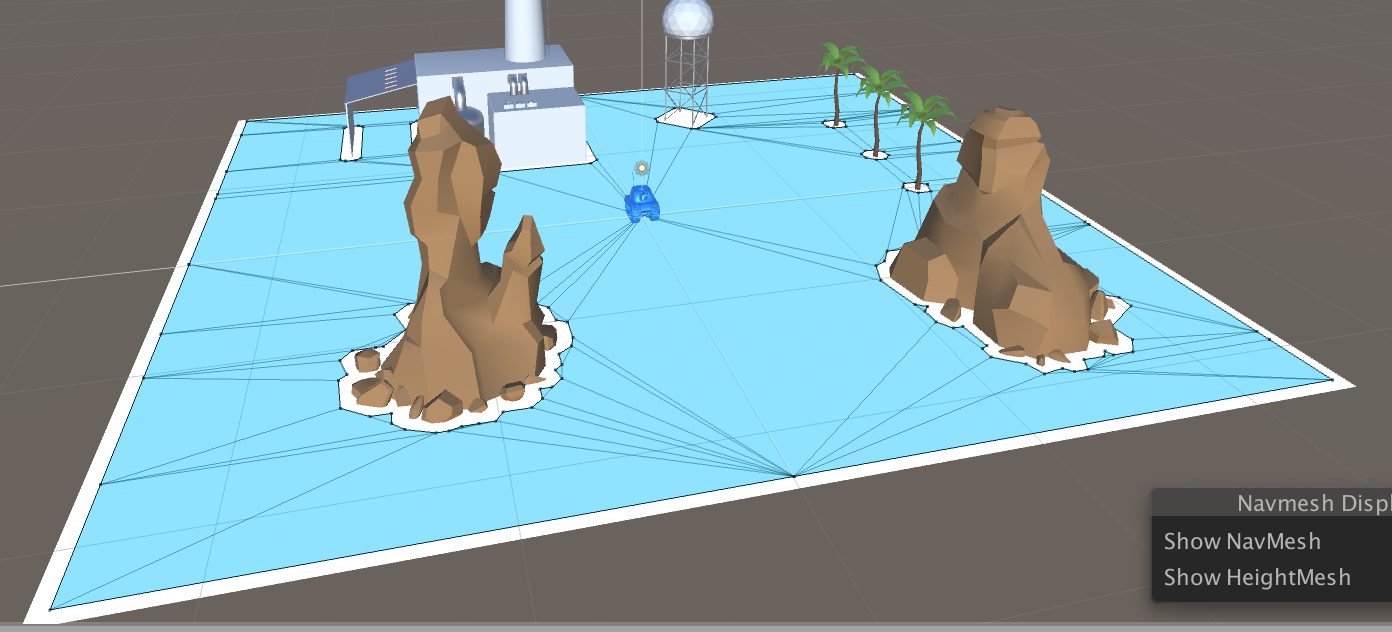Click the white base under the water tower

tap(686, 118)
